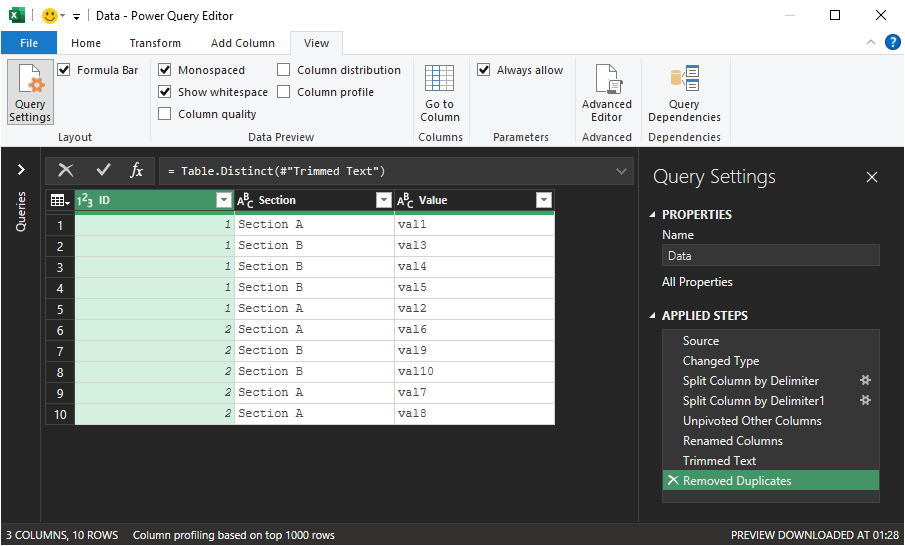Viewport: 905px width, 546px height.
Task: Switch to the Transform tab
Action: 155,43
